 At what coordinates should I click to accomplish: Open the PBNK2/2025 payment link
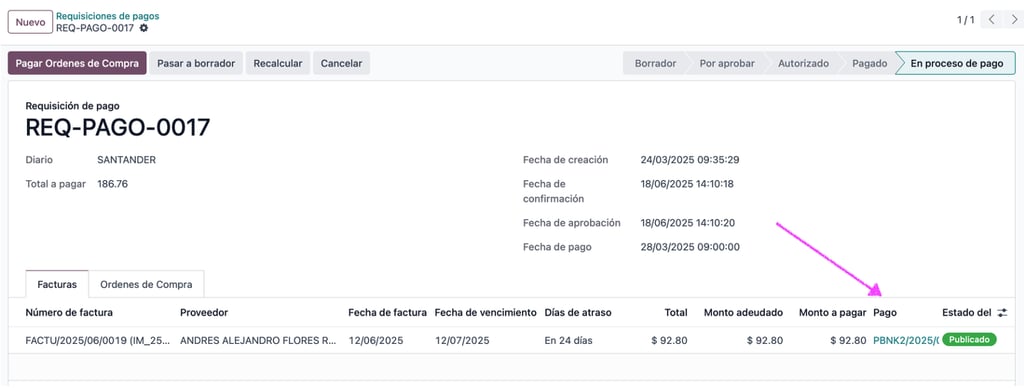point(905,340)
